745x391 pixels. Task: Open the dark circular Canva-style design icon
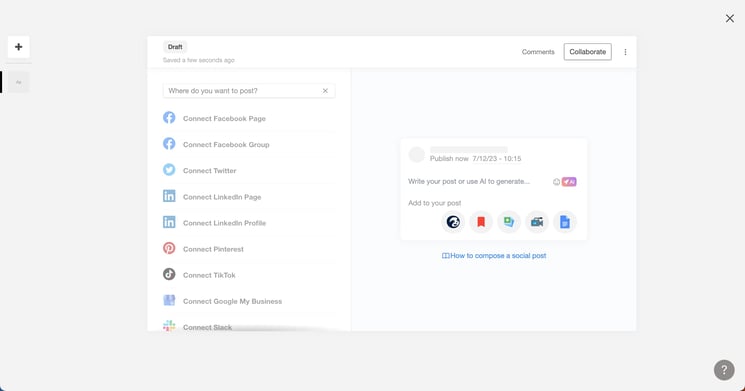tap(453, 222)
